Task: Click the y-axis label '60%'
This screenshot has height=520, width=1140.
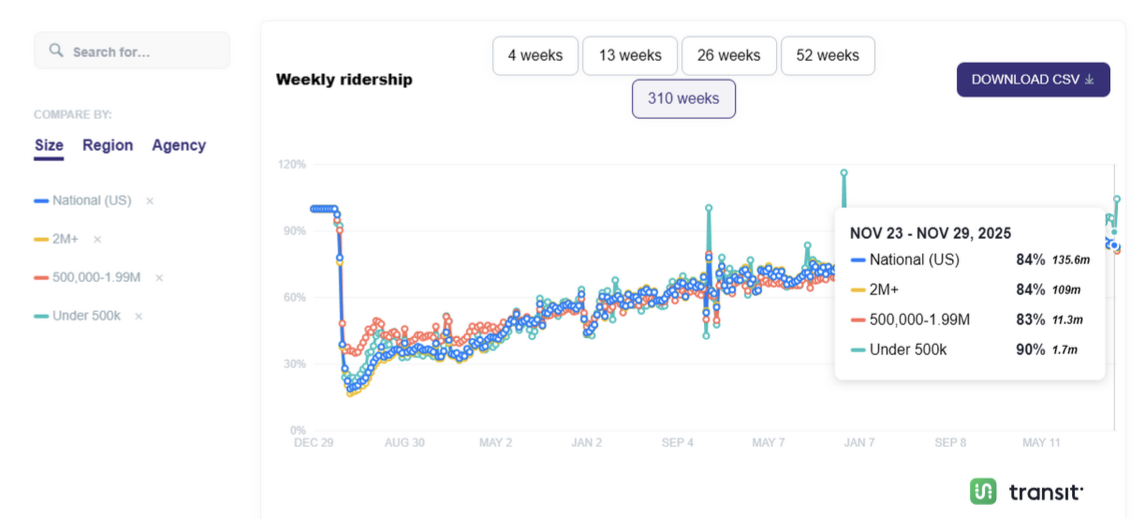Action: click(x=294, y=297)
